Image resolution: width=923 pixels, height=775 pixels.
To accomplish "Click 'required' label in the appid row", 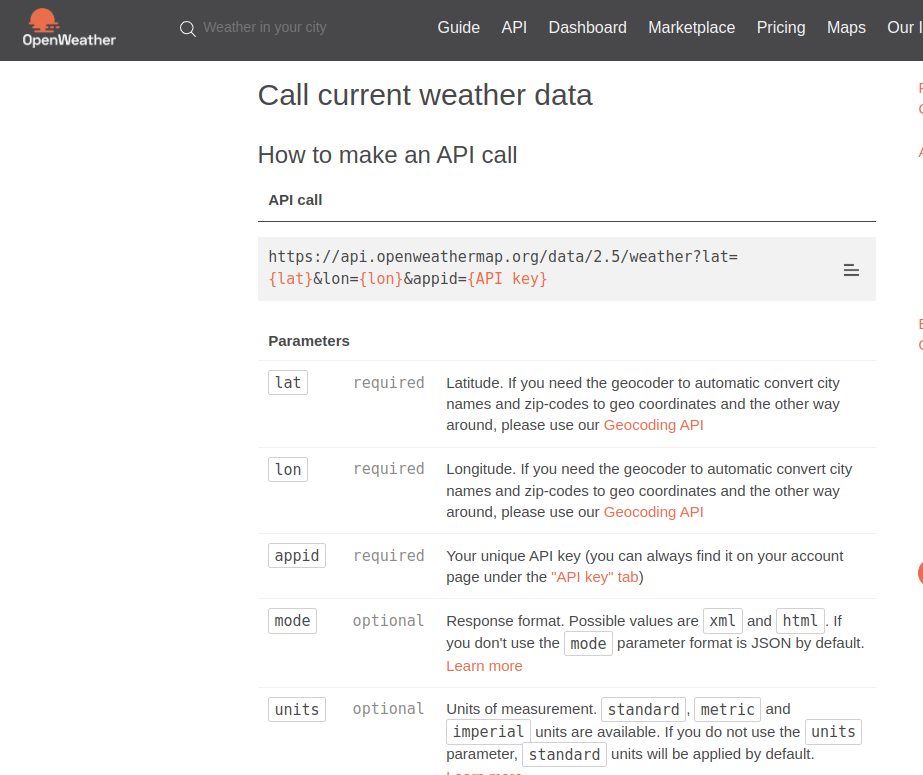I will [x=389, y=556].
